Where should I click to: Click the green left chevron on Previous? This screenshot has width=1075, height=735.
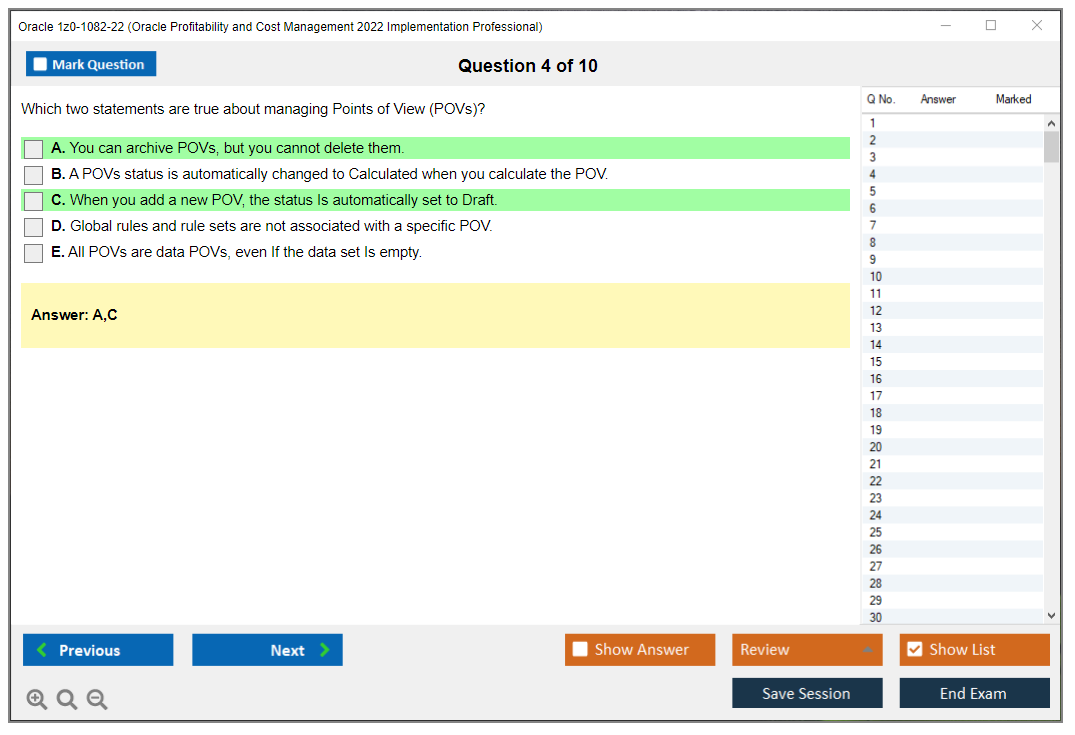coord(41,650)
